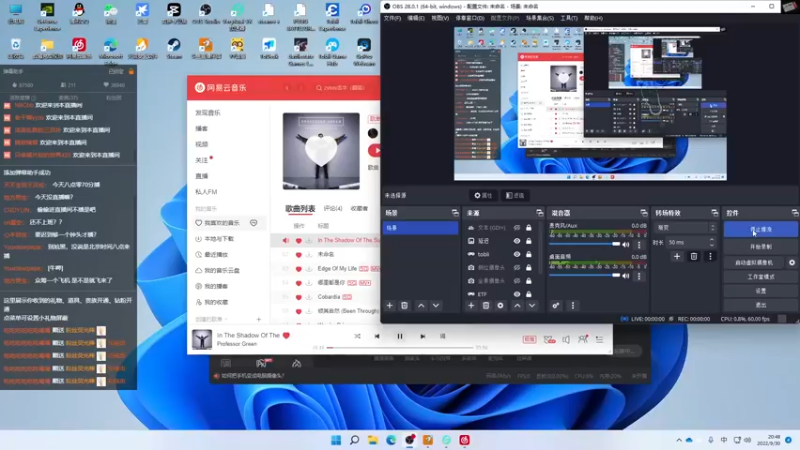Viewport: 800px width, 450px height.
Task: Hide the ETF source
Action: 517,294
